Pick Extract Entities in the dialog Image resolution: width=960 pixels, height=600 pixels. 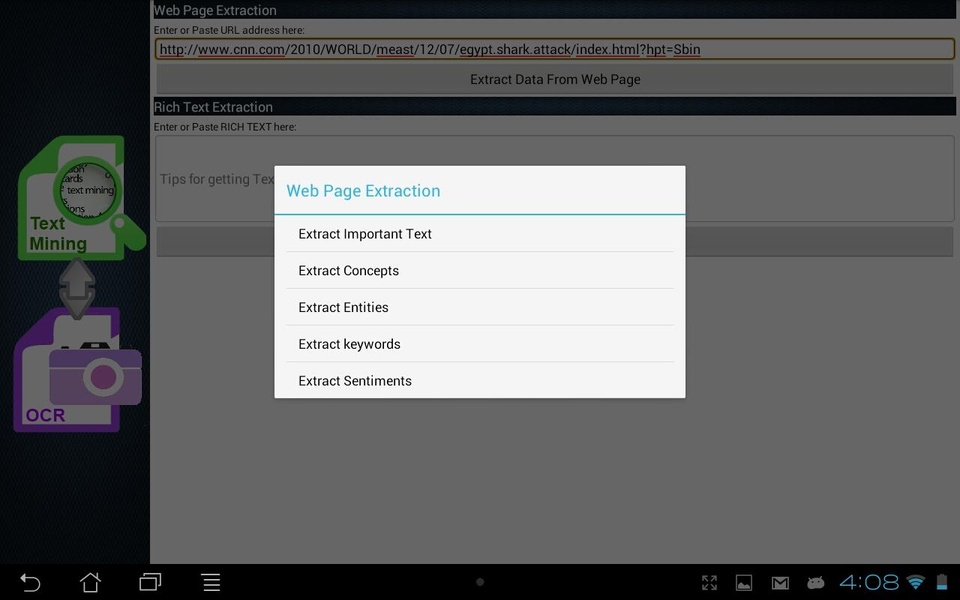[x=480, y=307]
